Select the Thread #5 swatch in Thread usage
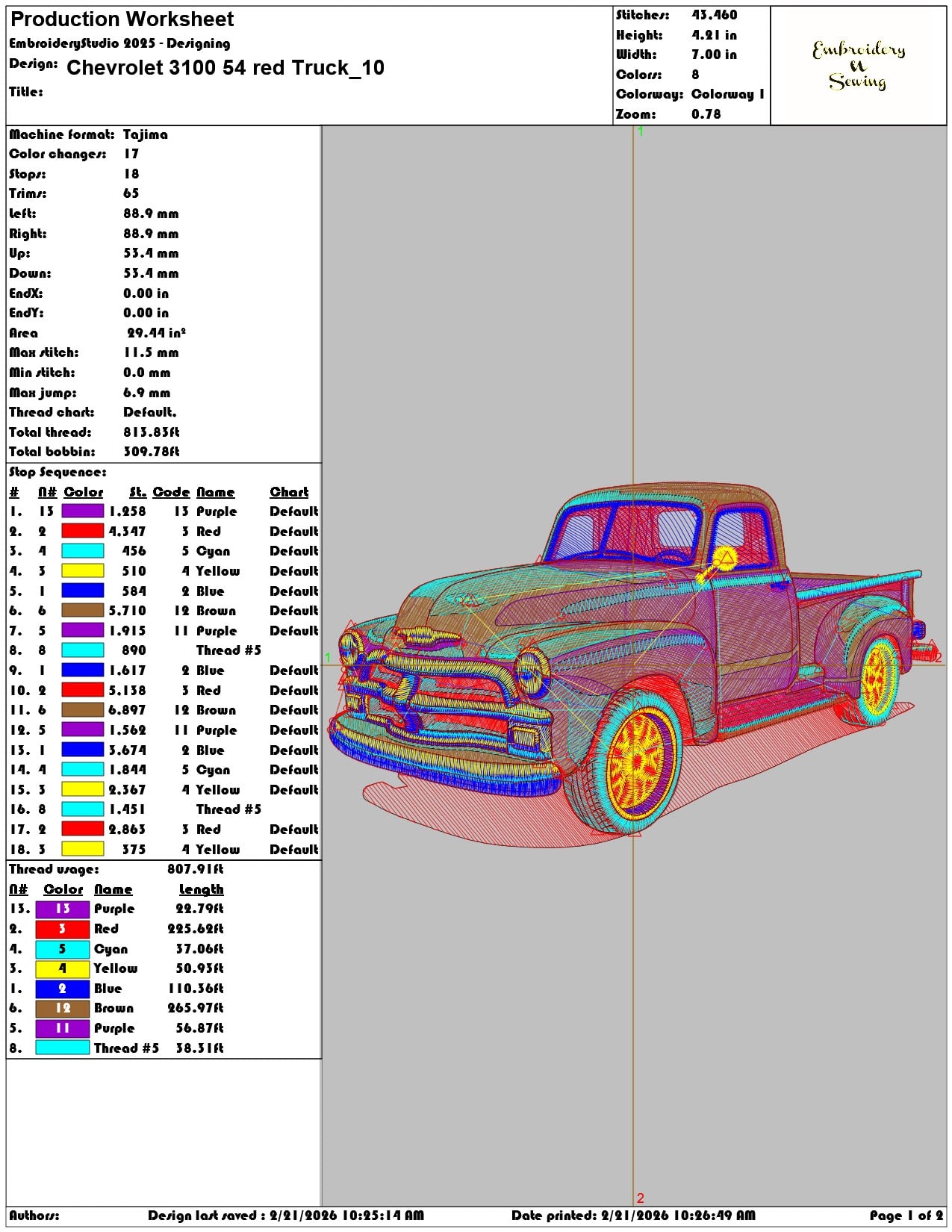952x1232 pixels. point(63,1048)
